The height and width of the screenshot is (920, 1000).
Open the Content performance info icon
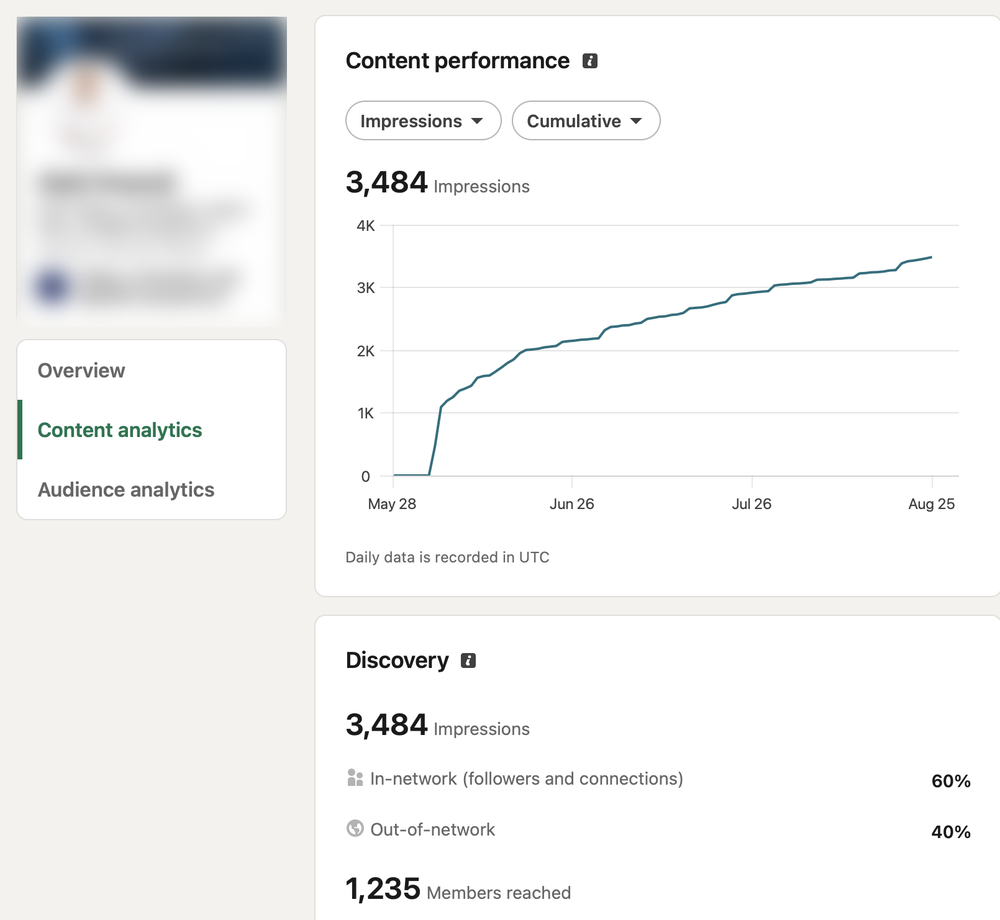coord(590,61)
